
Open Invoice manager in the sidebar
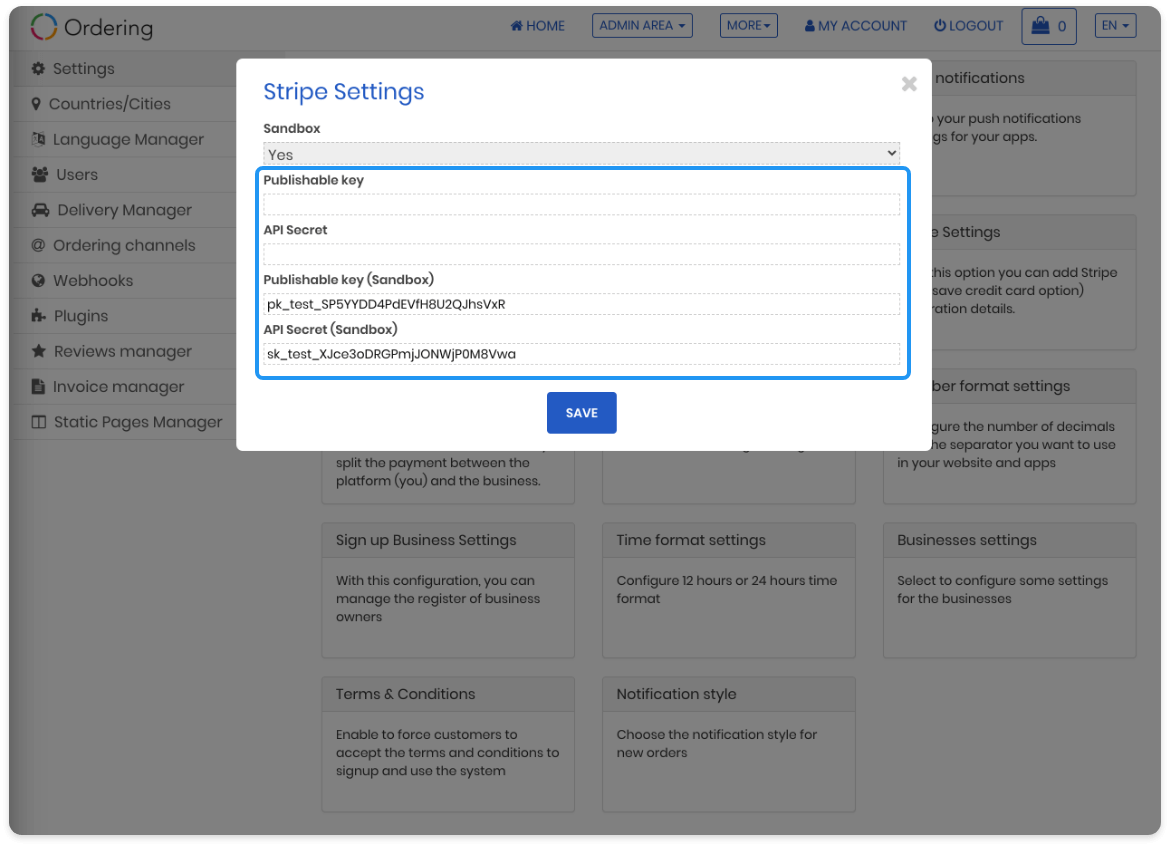point(125,387)
